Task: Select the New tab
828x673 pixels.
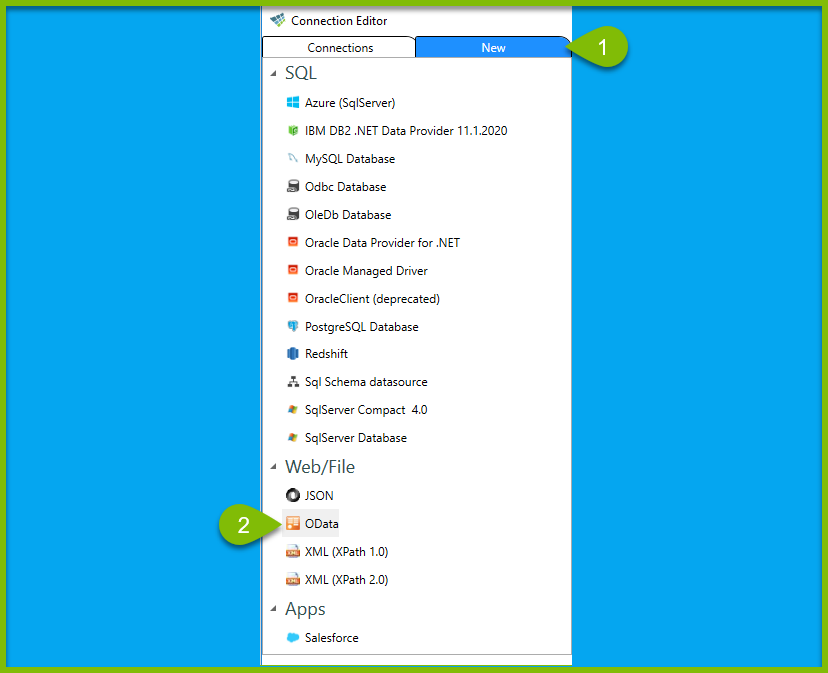Action: coord(493,48)
